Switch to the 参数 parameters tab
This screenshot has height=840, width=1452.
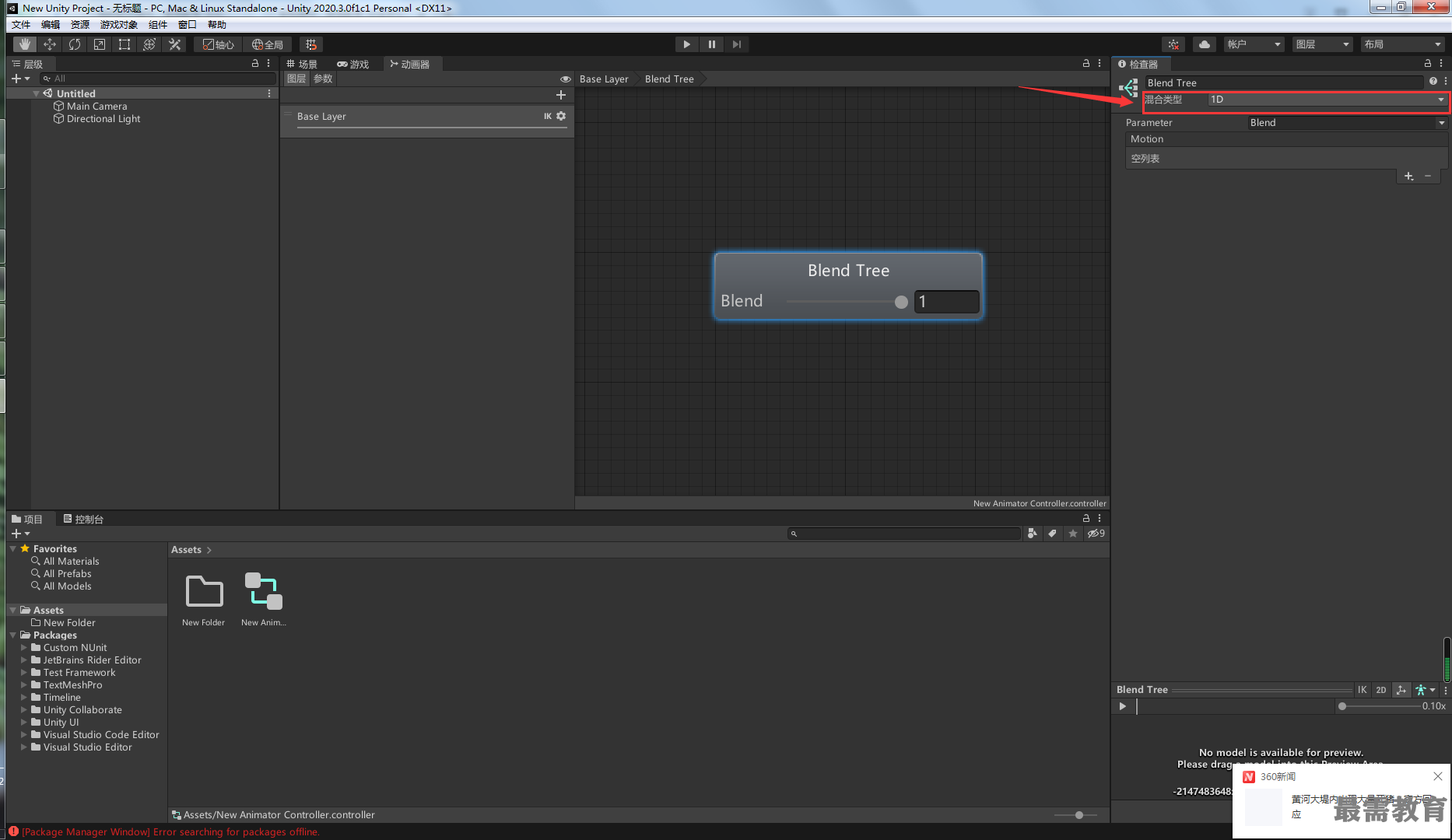pos(323,79)
